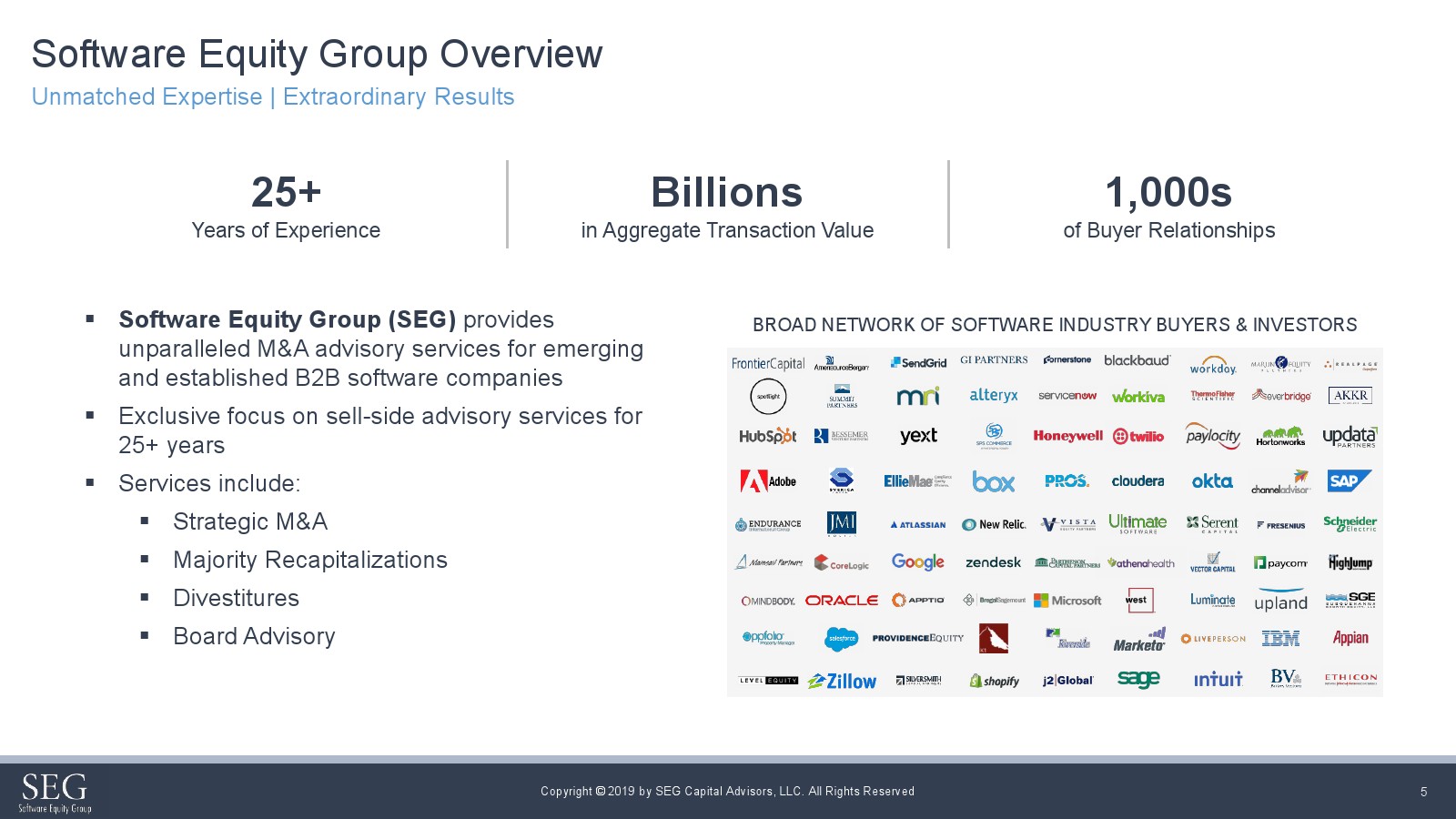The width and height of the screenshot is (1456, 819).
Task: Select the box logo
Action: point(993,481)
